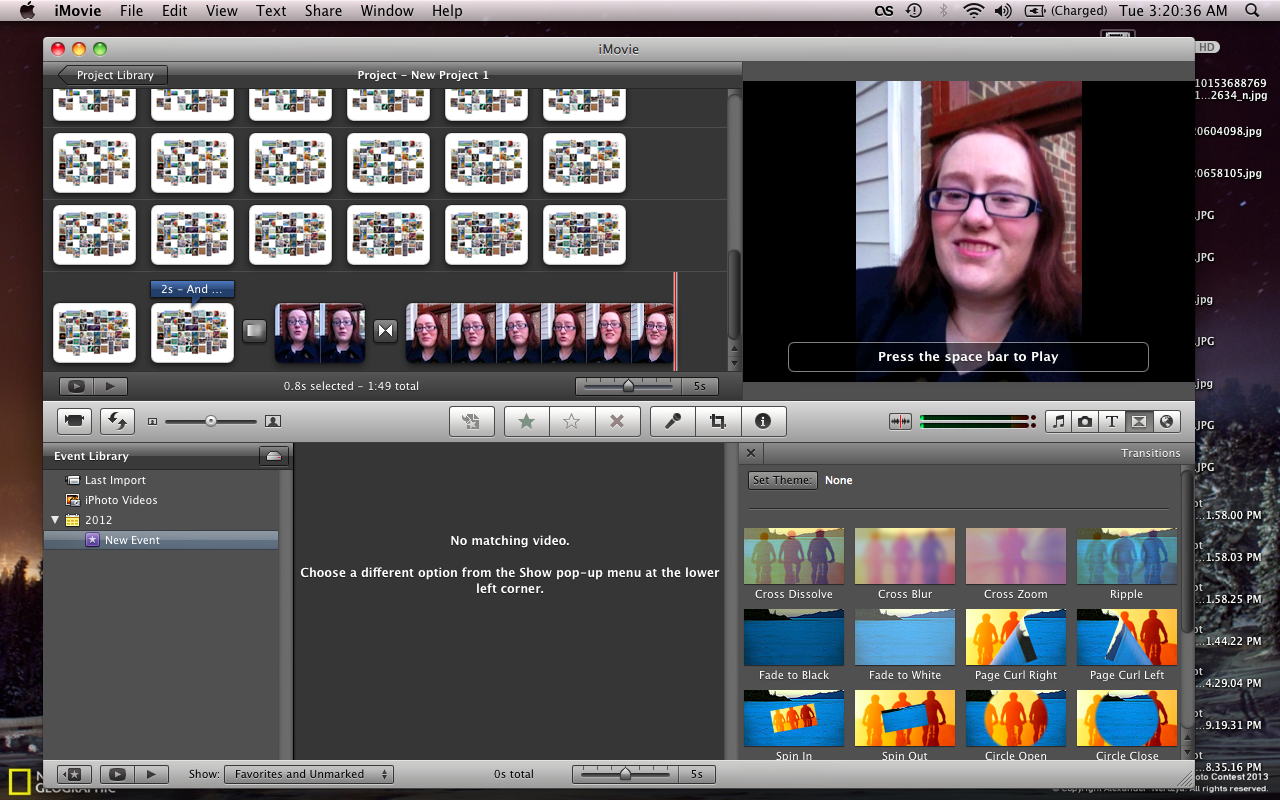Image resolution: width=1280 pixels, height=800 pixels.
Task: Open the Wi-Fi status menu
Action: [973, 11]
